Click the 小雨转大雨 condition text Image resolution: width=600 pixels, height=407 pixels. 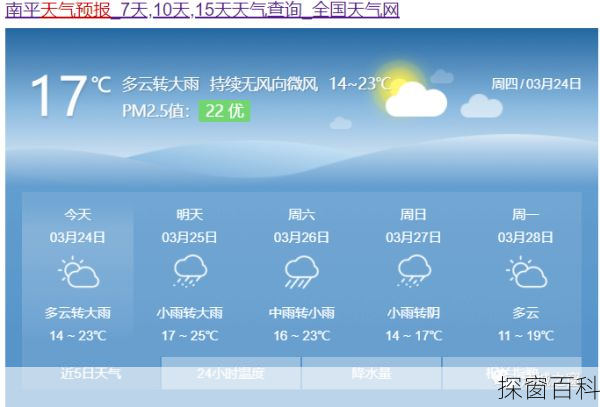pyautogui.click(x=189, y=313)
